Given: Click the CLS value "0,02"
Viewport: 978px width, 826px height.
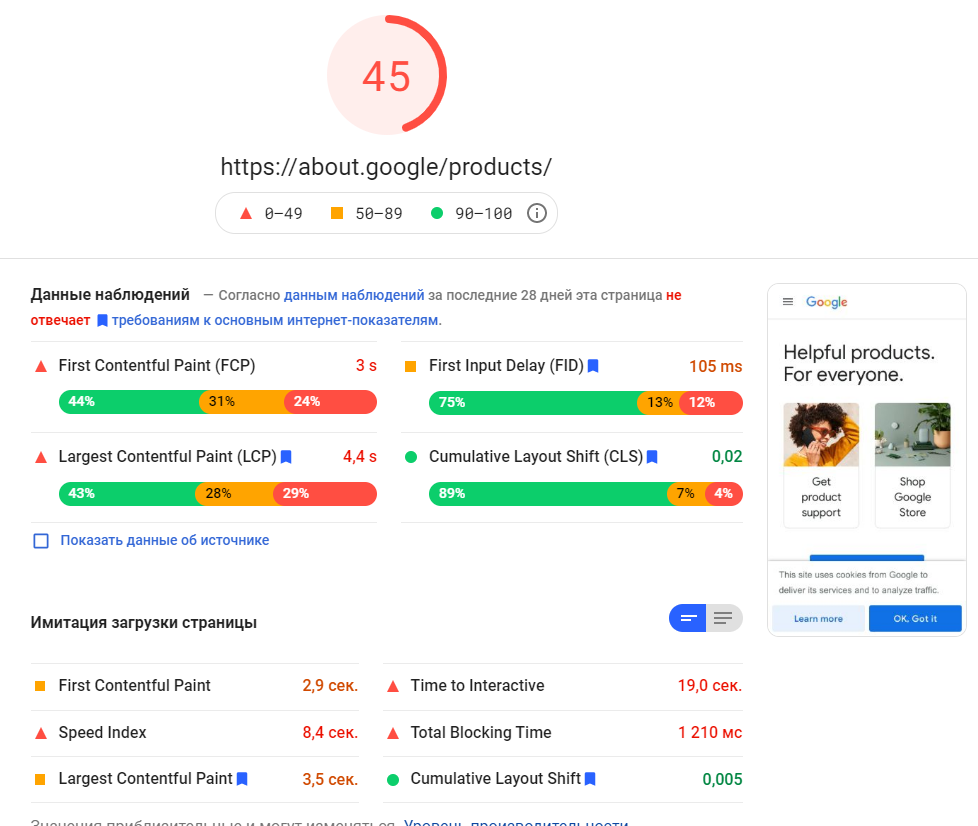Looking at the screenshot, I should tap(727, 457).
